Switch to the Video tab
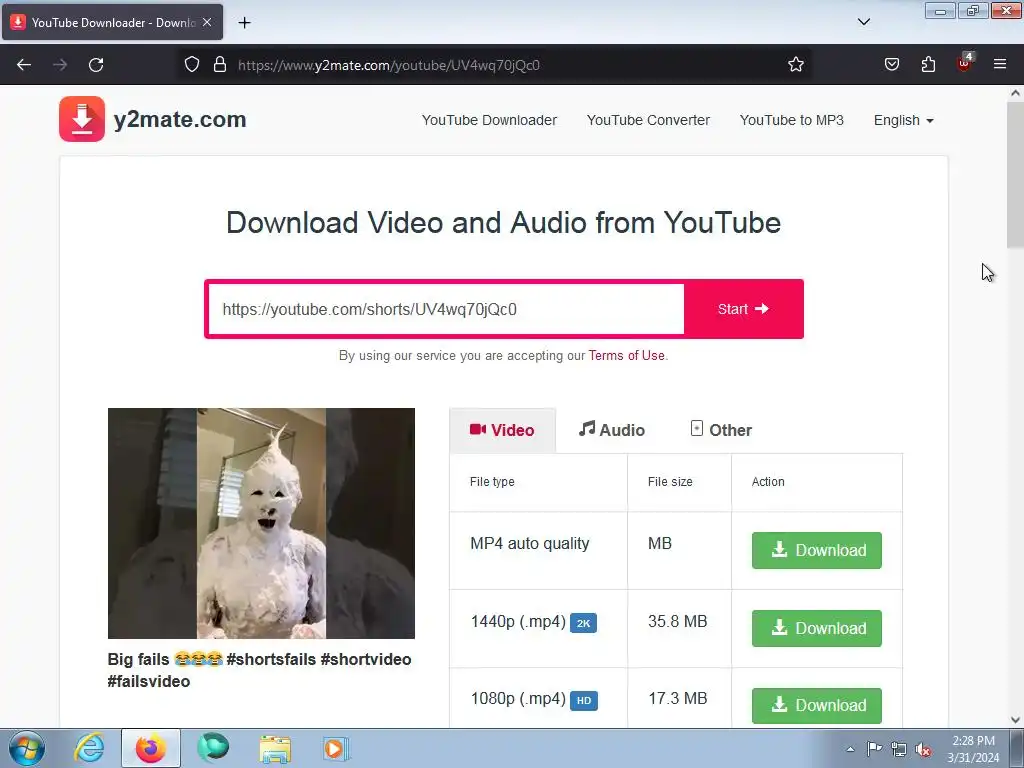Image resolution: width=1024 pixels, height=768 pixels. pos(502,430)
